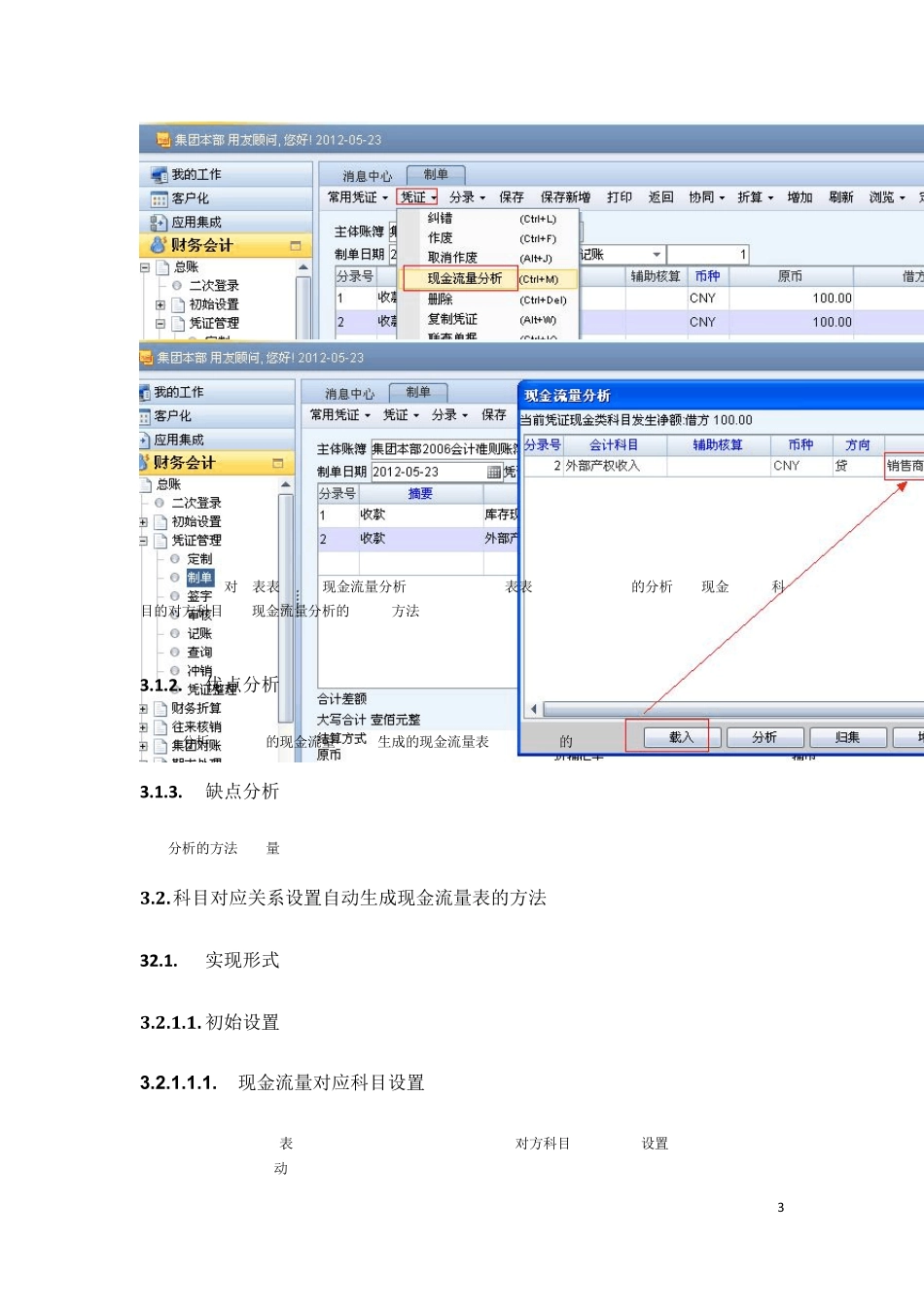Image resolution: width=924 pixels, height=1308 pixels.
Task: Click 载入 button in 现金流量分析 dialog
Action: [x=682, y=737]
